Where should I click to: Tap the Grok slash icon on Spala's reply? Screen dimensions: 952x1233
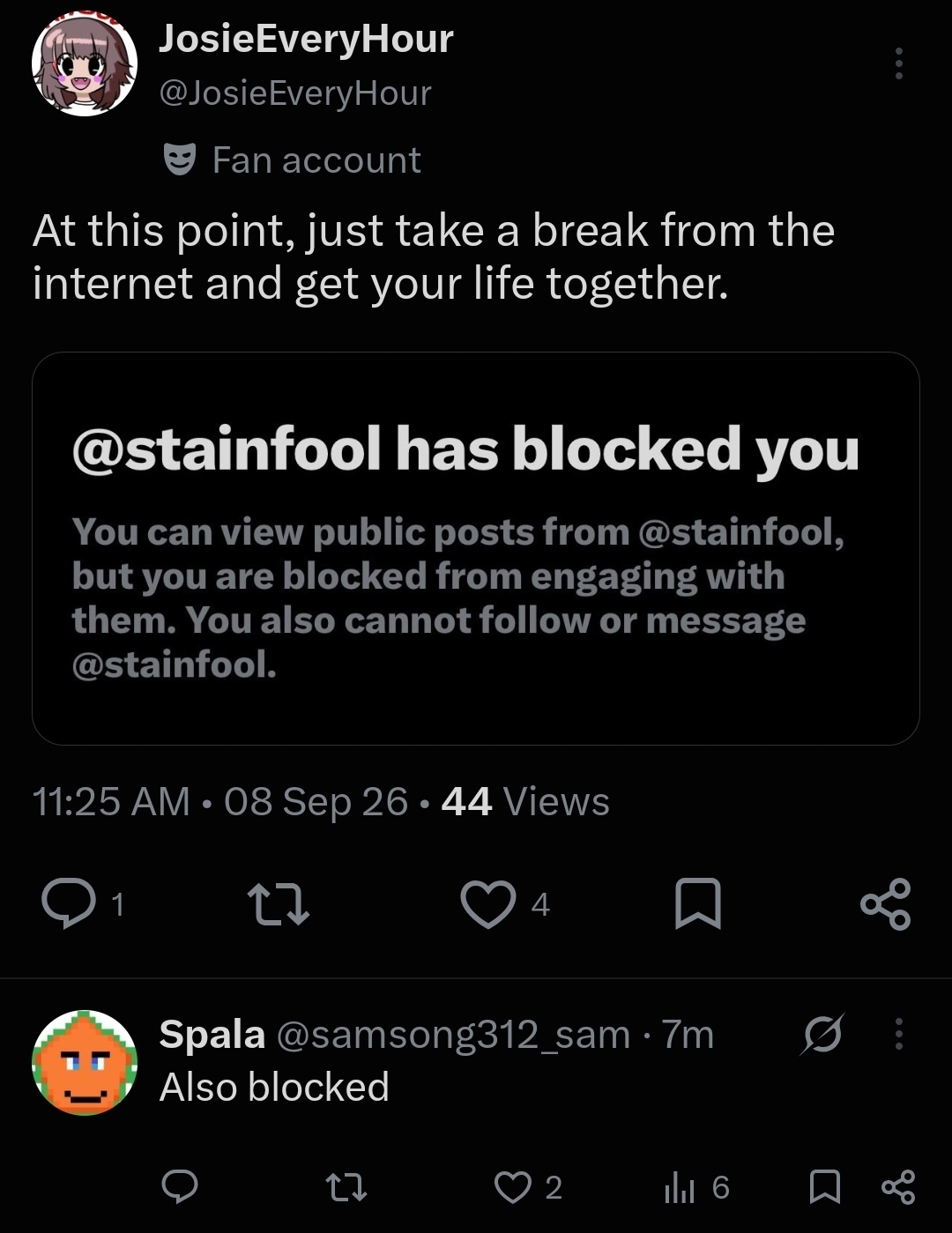[822, 1033]
